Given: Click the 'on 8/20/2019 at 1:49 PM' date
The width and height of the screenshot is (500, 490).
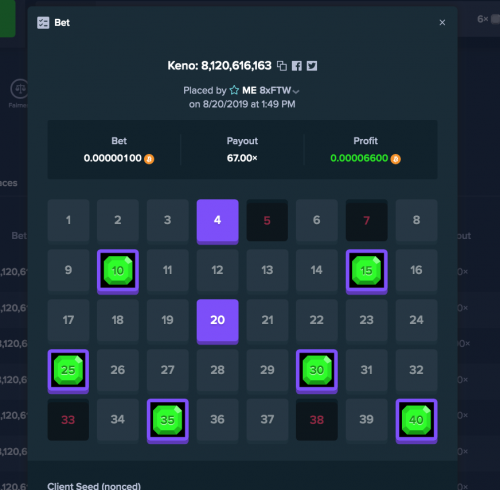Looking at the screenshot, I should pyautogui.click(x=242, y=104).
